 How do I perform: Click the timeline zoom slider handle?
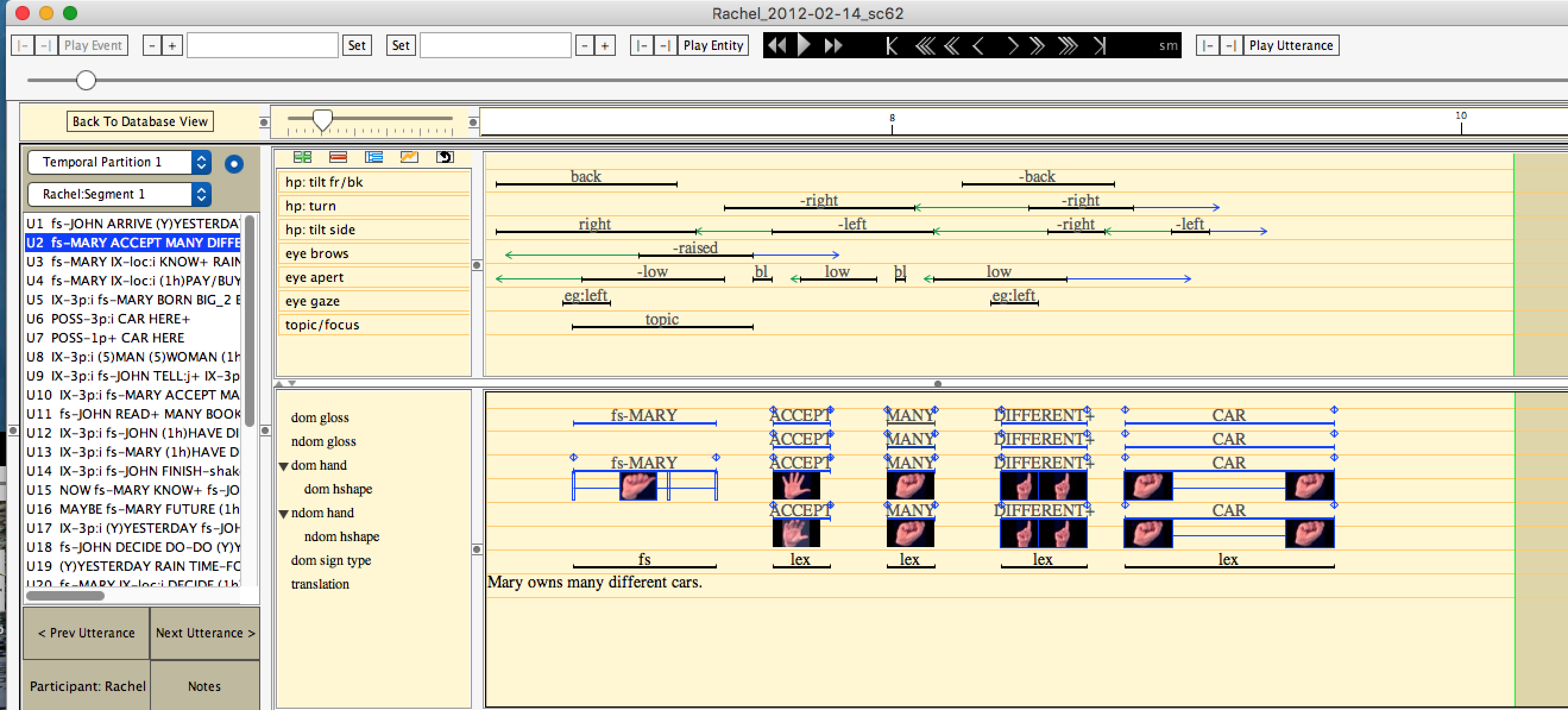point(322,120)
